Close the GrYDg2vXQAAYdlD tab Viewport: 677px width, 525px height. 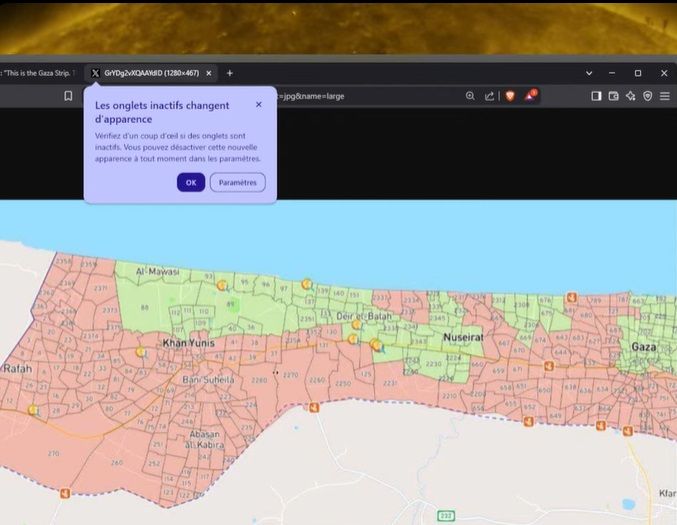[208, 73]
